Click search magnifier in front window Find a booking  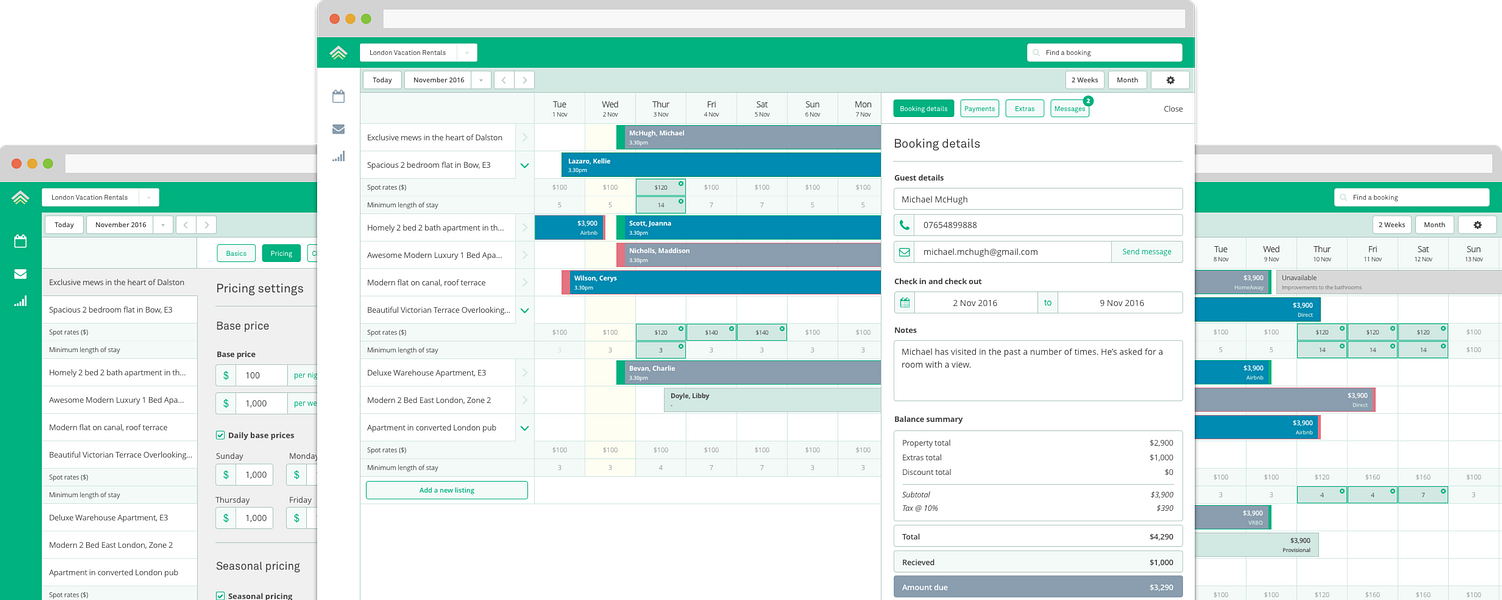(1037, 52)
